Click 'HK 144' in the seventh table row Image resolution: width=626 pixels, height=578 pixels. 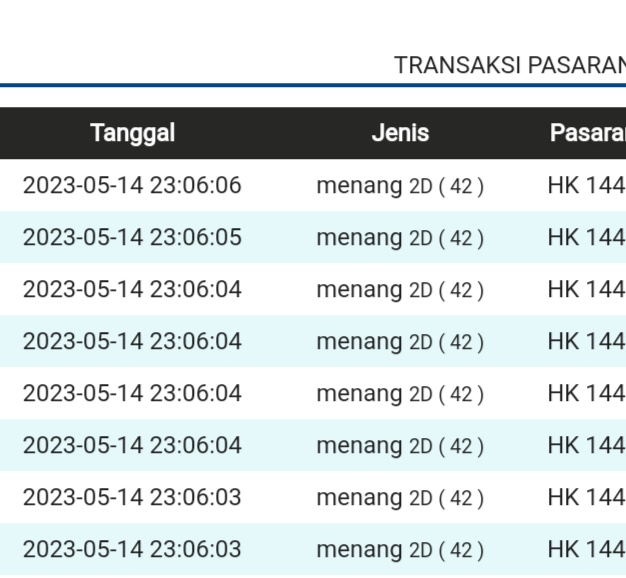point(586,498)
